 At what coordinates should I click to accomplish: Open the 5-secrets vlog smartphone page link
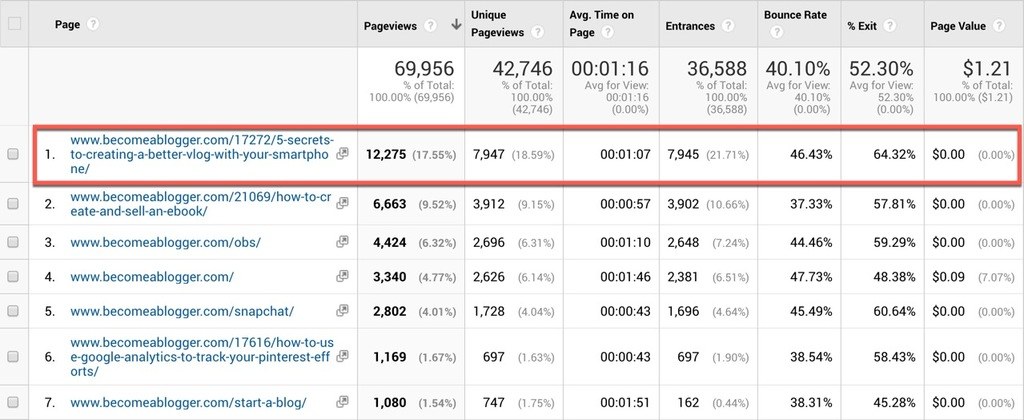[202, 154]
